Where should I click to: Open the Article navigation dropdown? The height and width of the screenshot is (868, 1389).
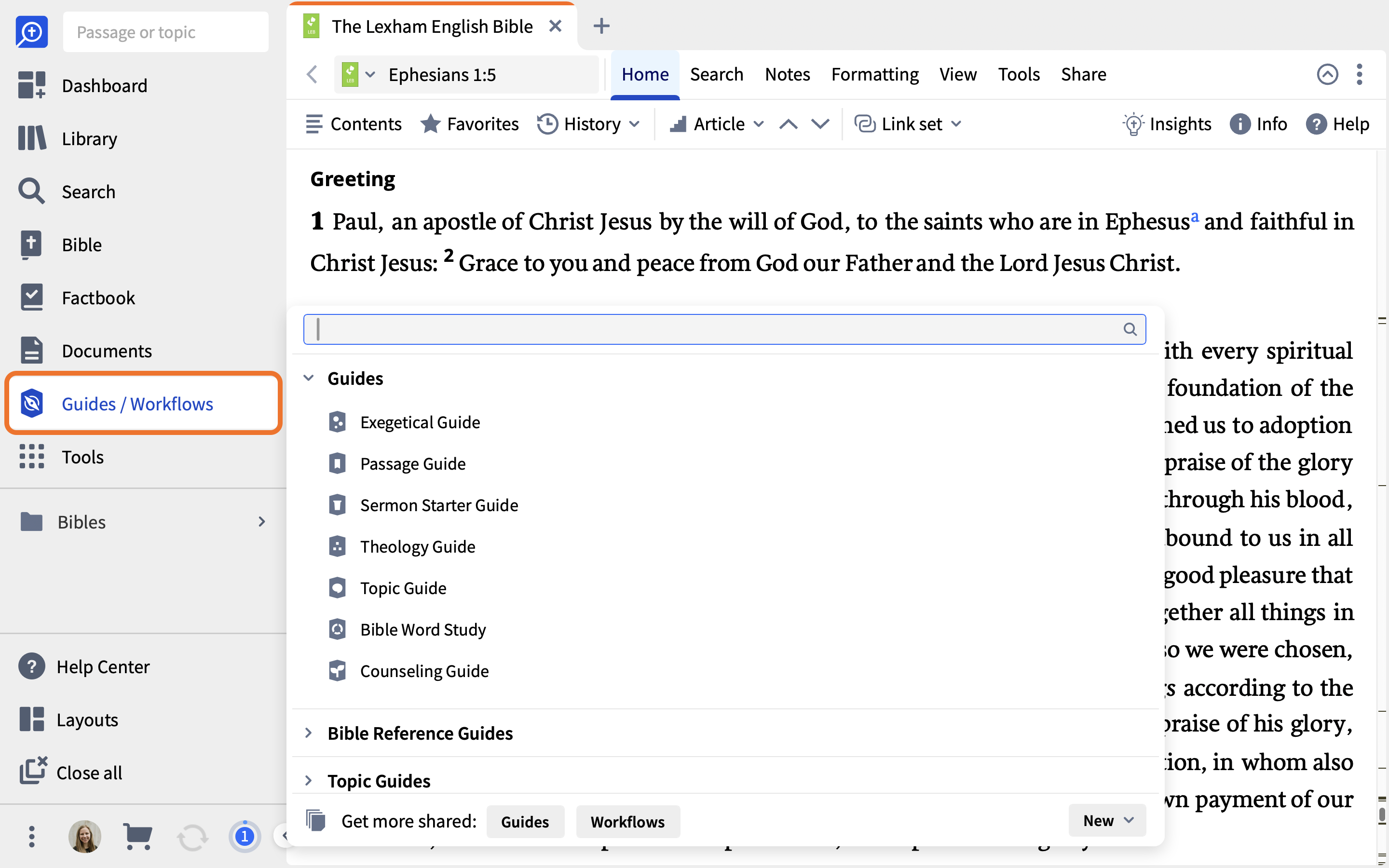(718, 124)
